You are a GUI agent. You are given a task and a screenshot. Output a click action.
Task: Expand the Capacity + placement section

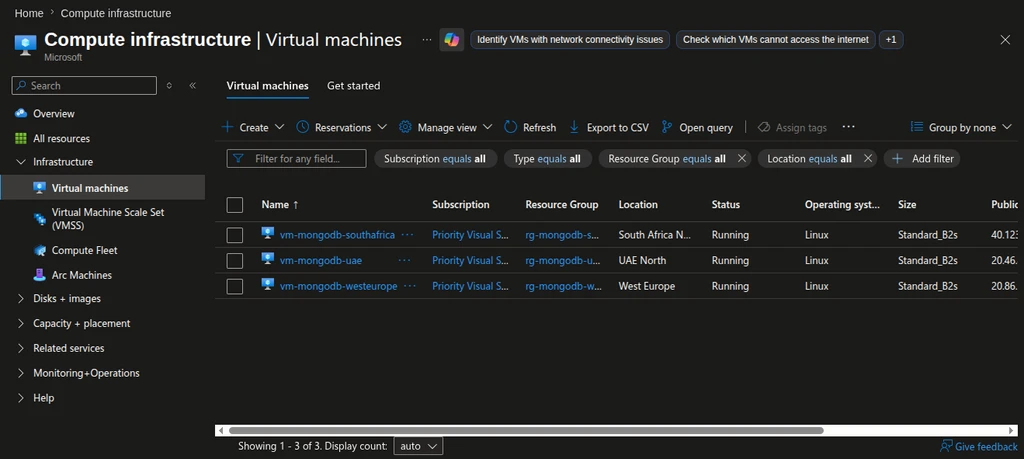21,324
